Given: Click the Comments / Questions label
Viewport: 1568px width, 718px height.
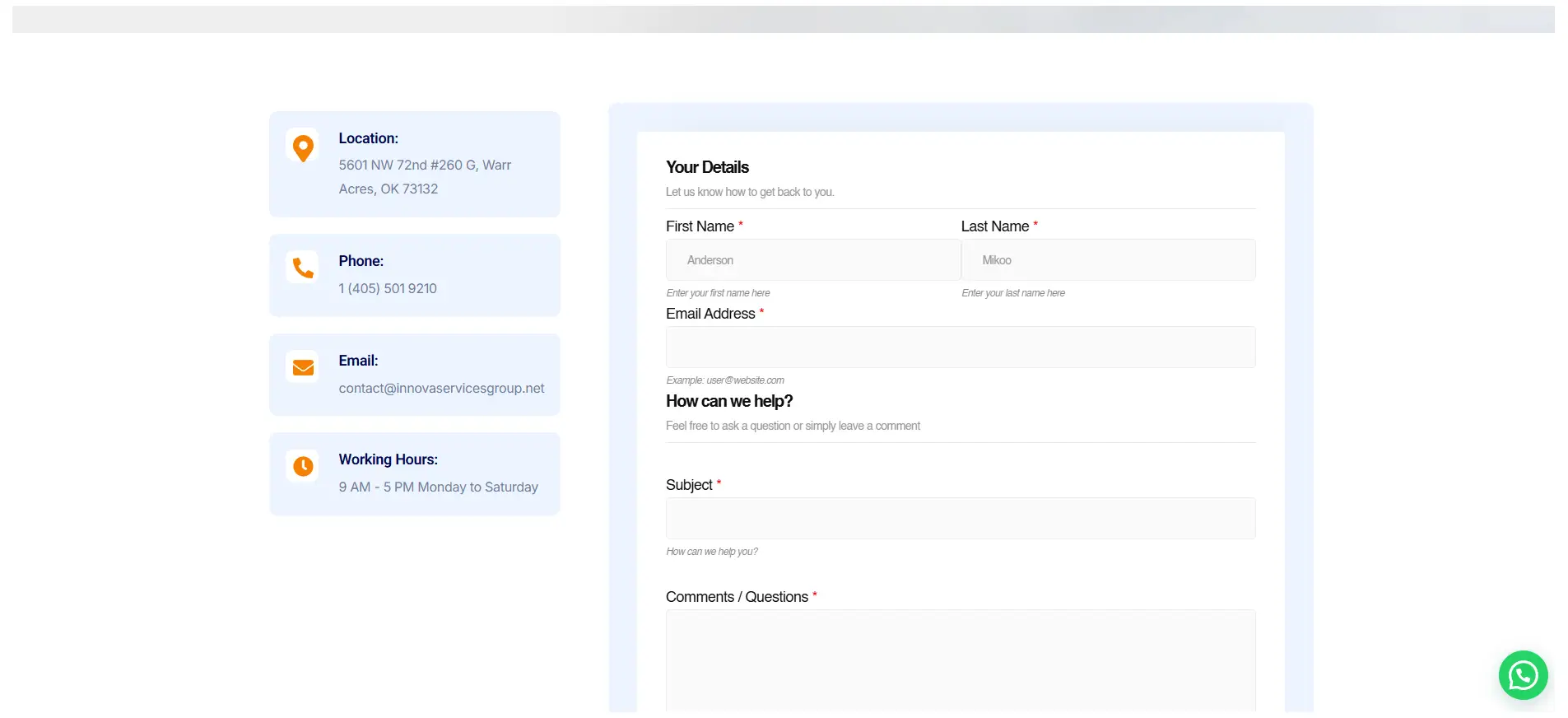Looking at the screenshot, I should (737, 597).
